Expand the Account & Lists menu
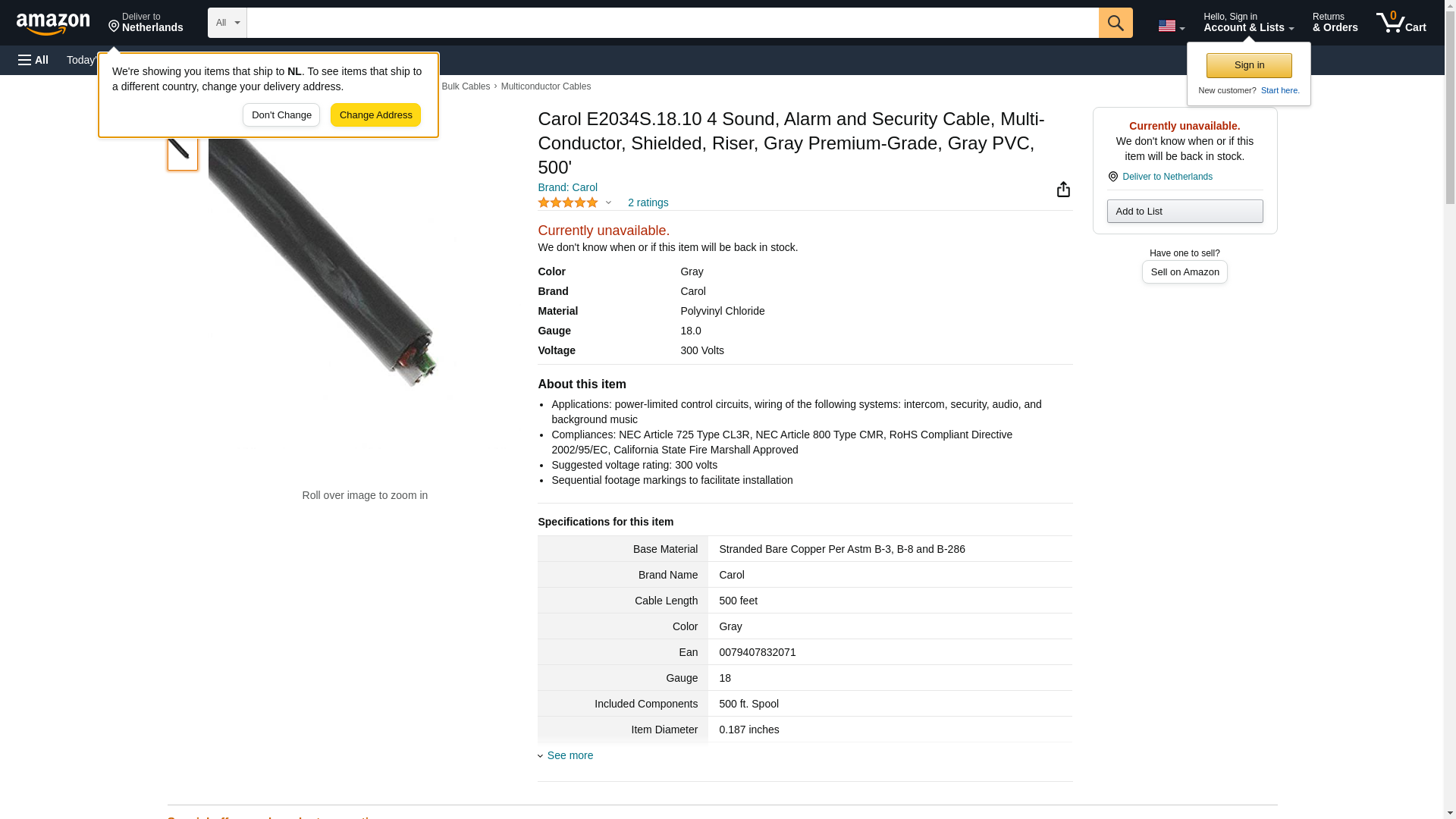The width and height of the screenshot is (1456, 819). pyautogui.click(x=1248, y=23)
